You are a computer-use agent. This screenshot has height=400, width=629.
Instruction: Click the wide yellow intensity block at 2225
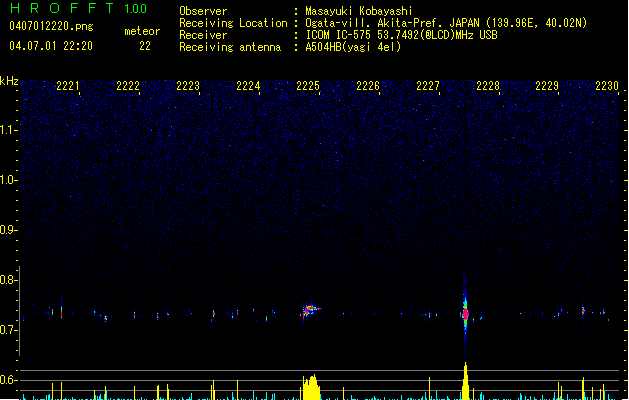(310, 388)
